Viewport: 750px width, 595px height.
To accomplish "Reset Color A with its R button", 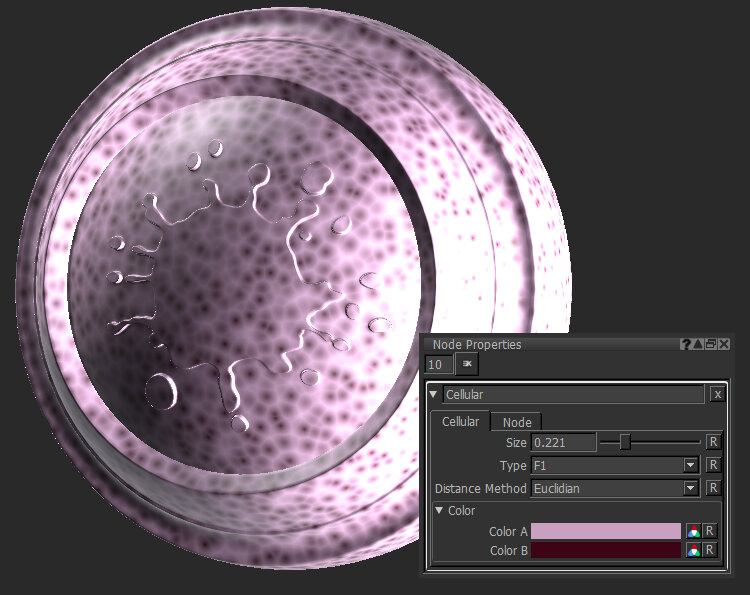I will (709, 532).
